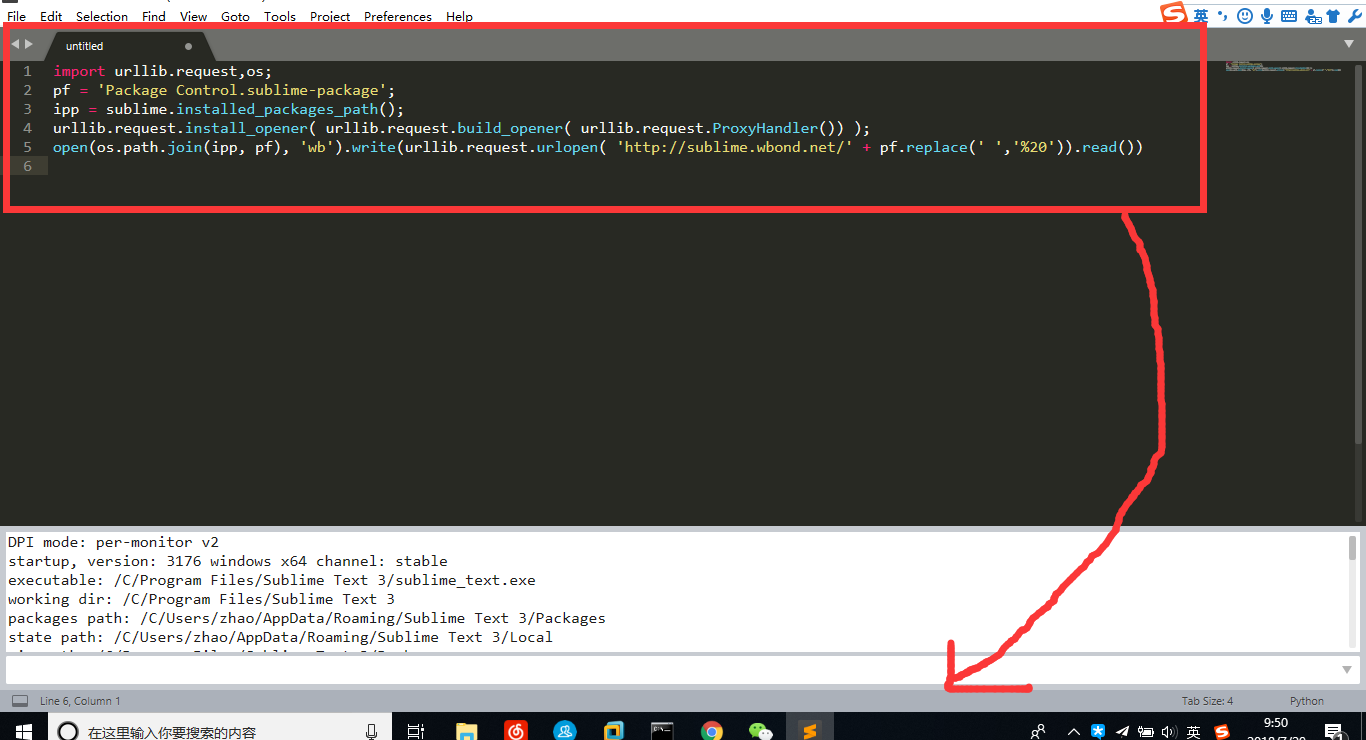The image size is (1366, 740).
Task: Open the Sogou skin shirt icon
Action: [x=1333, y=15]
